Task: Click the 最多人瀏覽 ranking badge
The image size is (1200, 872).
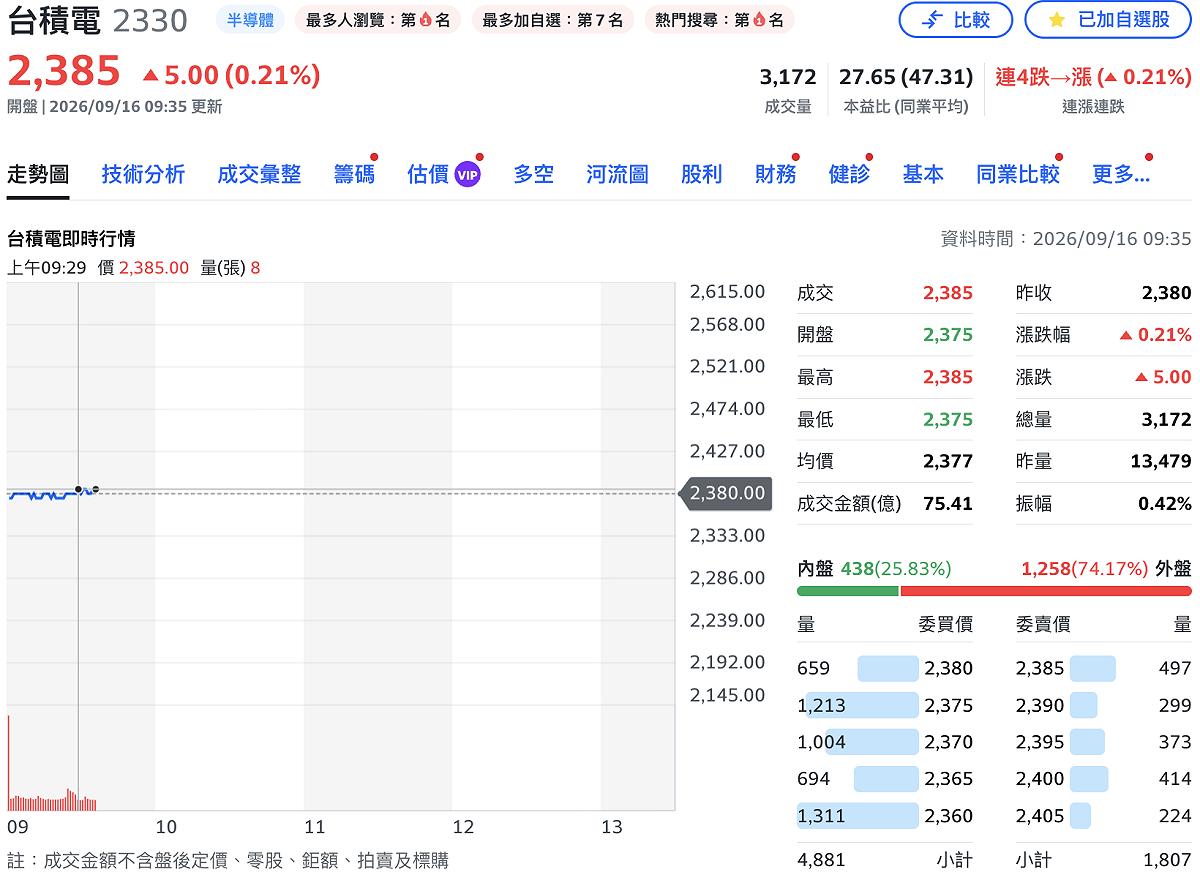Action: 377,20
